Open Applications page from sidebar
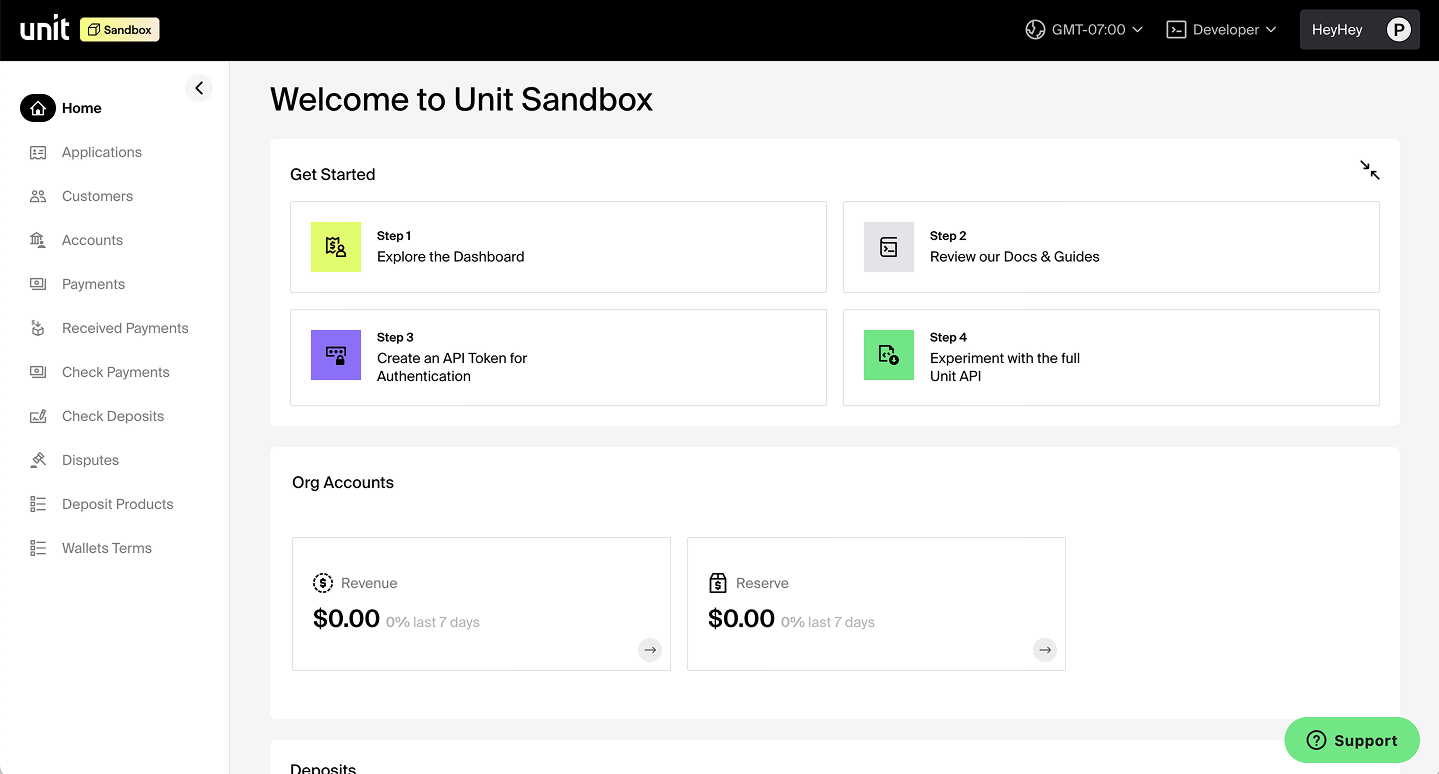Image resolution: width=1439 pixels, height=774 pixels. 102,152
